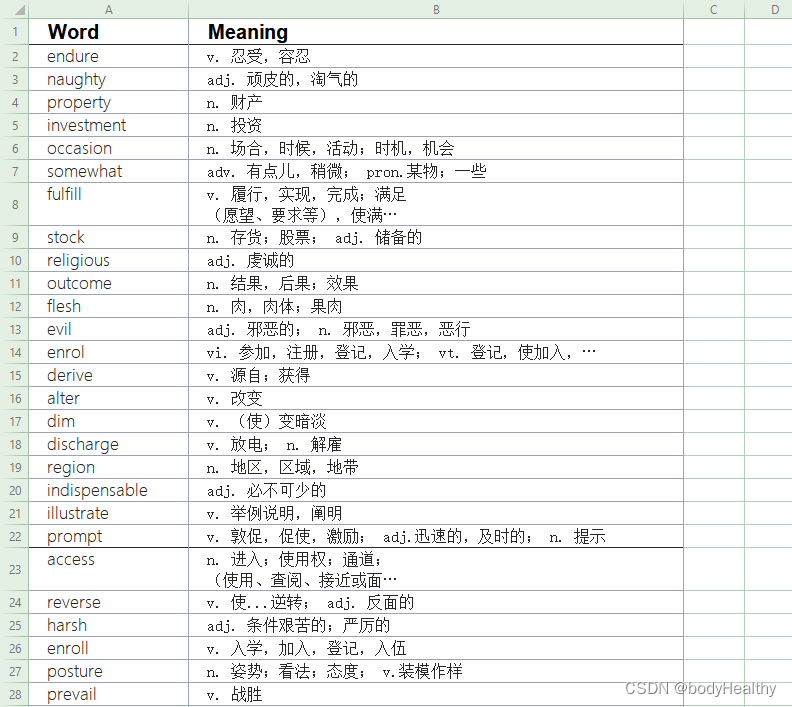Viewport: 792px width, 707px height.
Task: Select column A header
Action: coord(109,10)
